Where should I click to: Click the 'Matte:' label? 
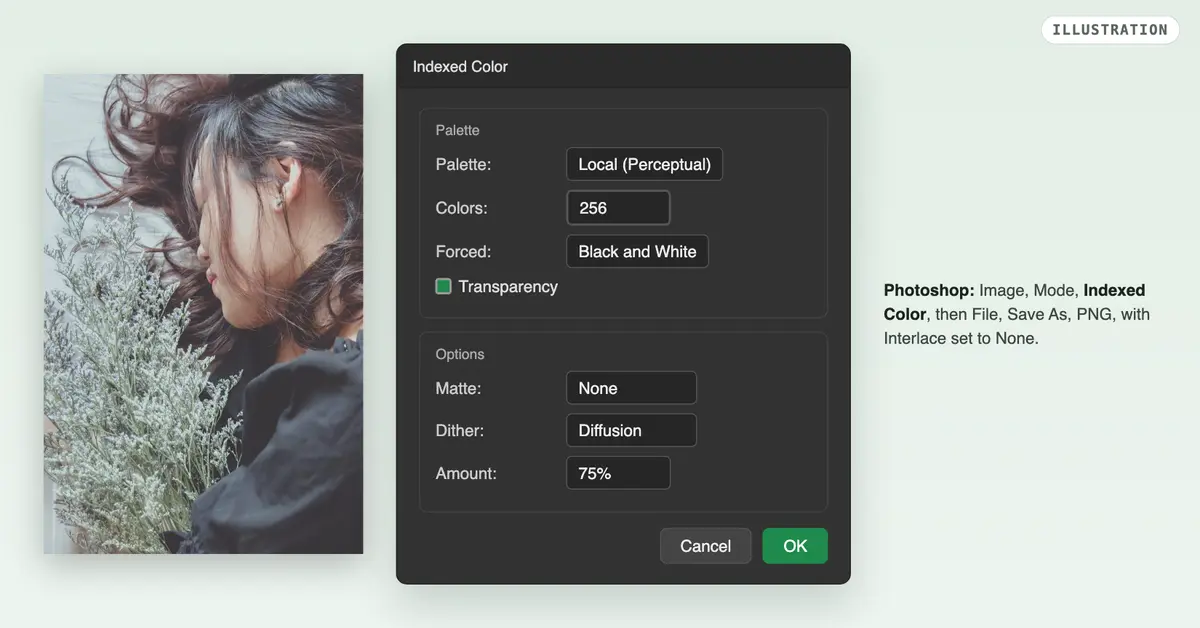pos(458,388)
